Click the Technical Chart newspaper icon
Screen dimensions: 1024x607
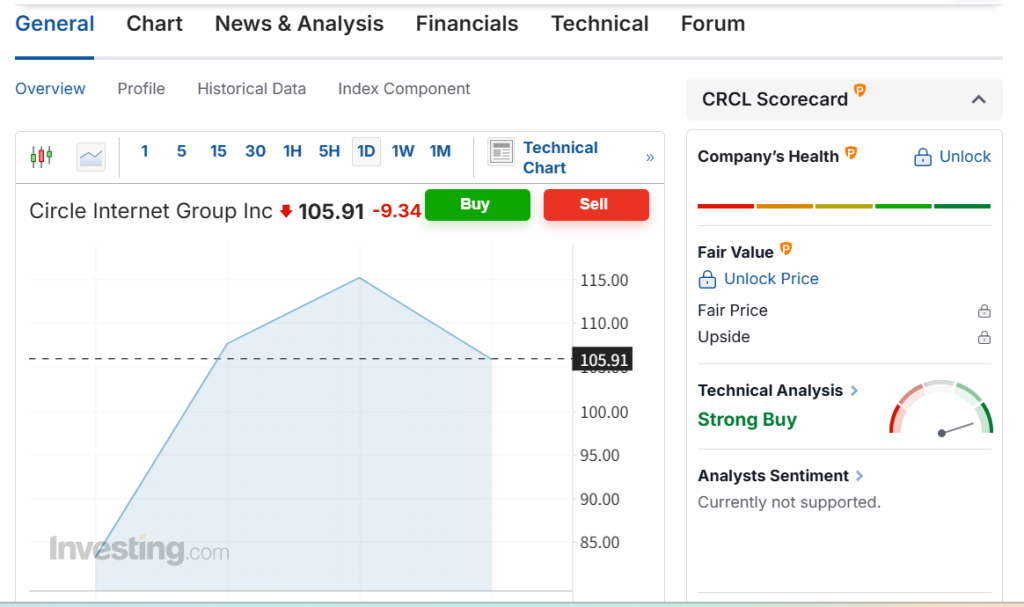[501, 152]
